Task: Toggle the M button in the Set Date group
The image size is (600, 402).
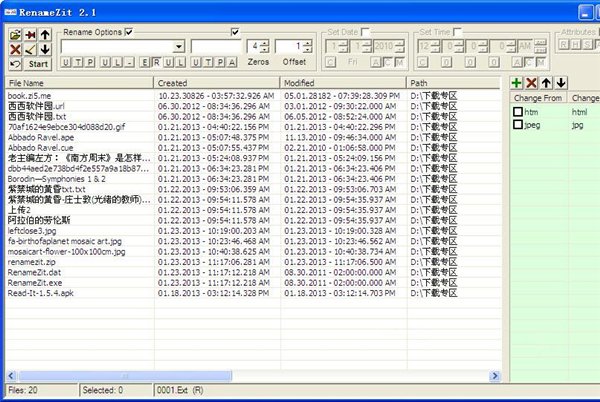Action: (x=400, y=62)
